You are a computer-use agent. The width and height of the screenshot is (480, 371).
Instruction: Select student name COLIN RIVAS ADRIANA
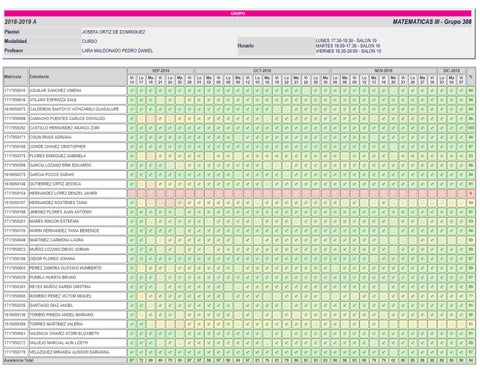point(50,137)
